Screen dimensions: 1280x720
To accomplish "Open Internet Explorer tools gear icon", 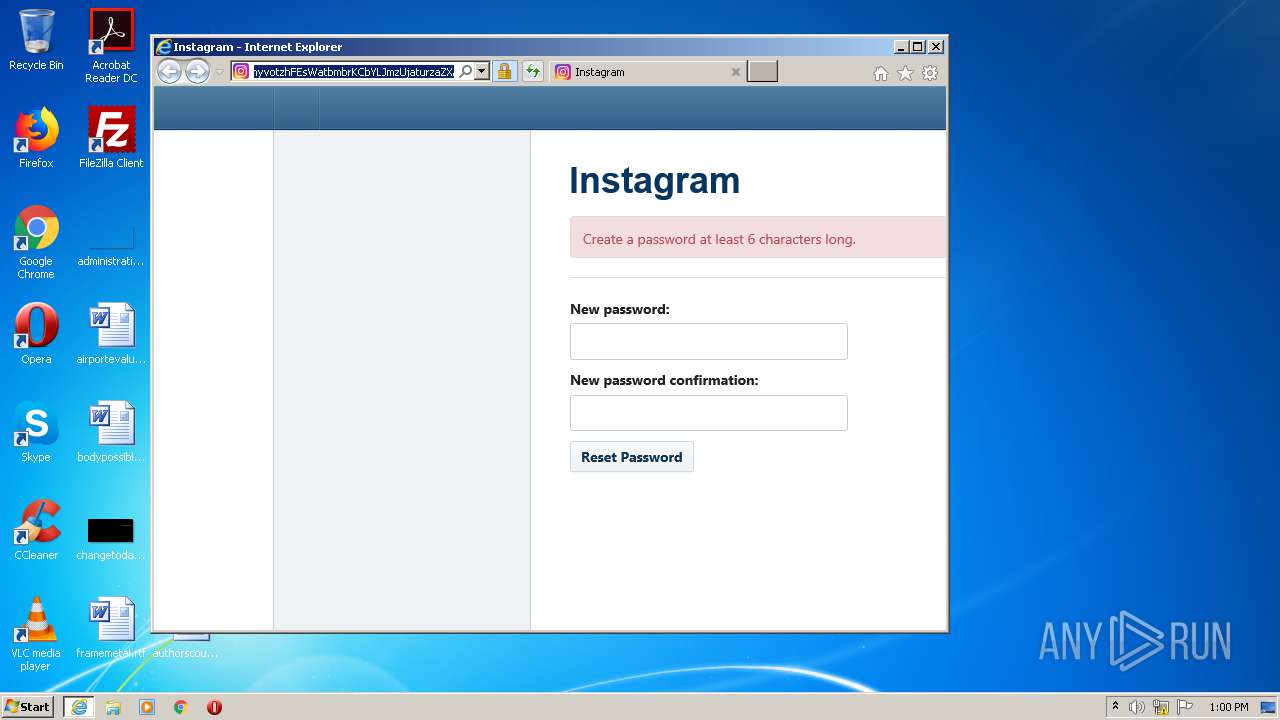I will tap(930, 73).
